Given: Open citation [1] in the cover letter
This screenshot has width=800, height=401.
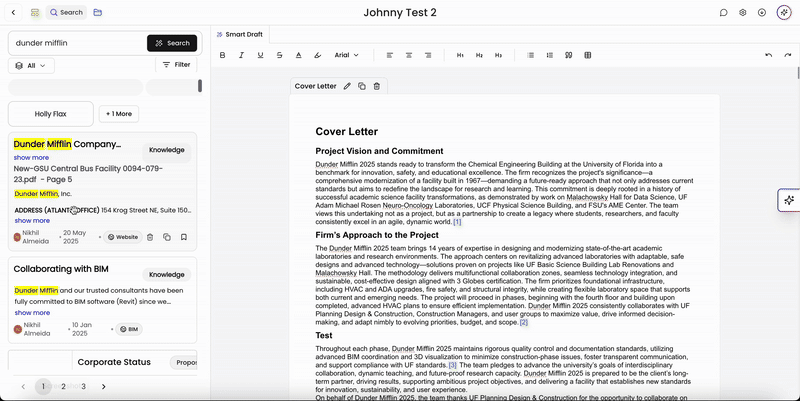Looking at the screenshot, I should pyautogui.click(x=457, y=222).
